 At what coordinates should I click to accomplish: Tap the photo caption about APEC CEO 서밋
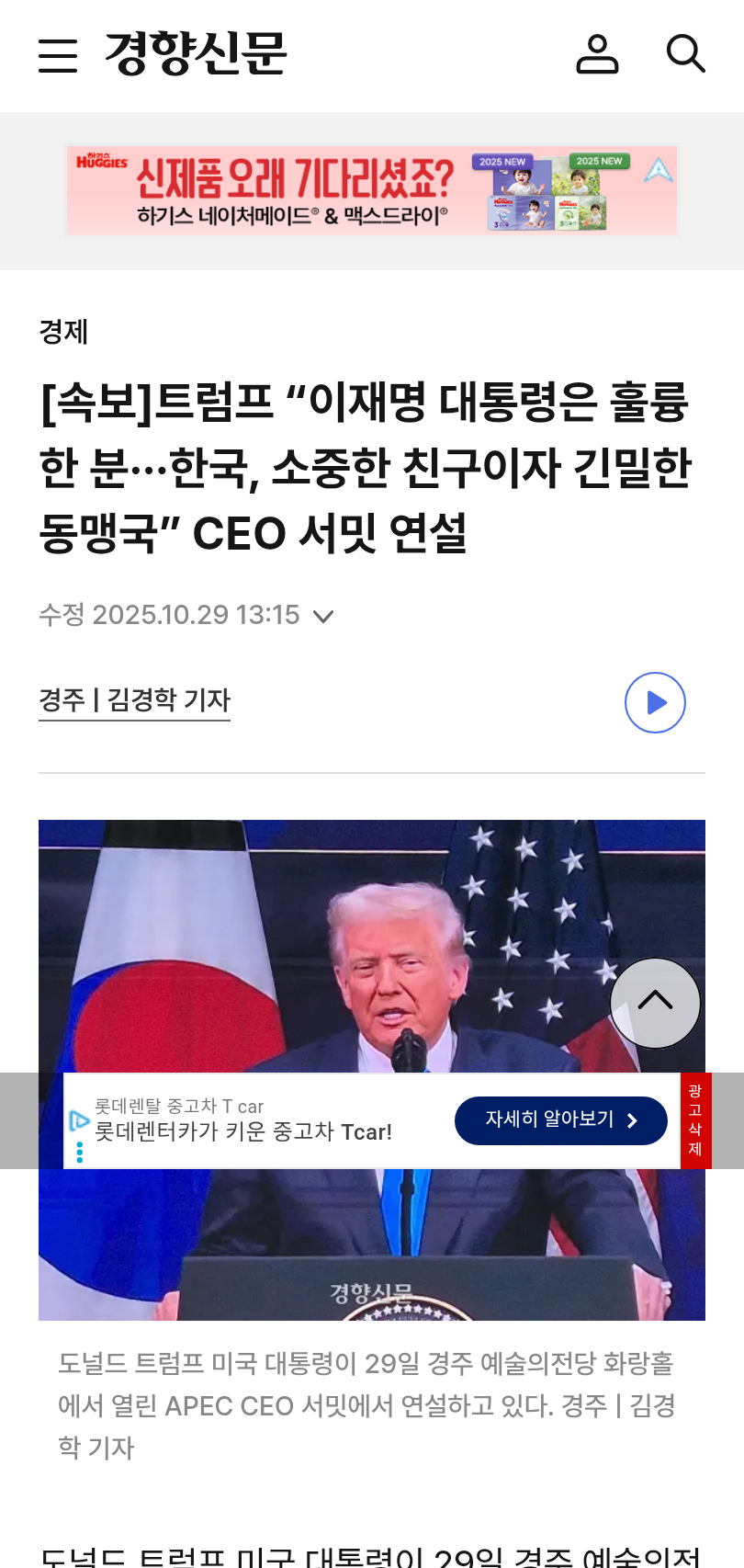tap(367, 1405)
